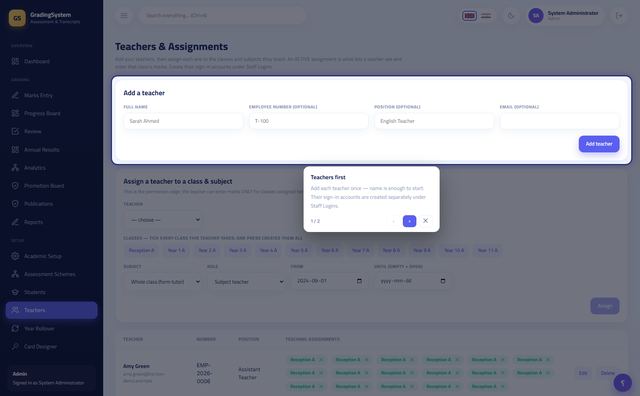Click the Email optional input field
Screen dimensions: 640x396
click(559, 121)
